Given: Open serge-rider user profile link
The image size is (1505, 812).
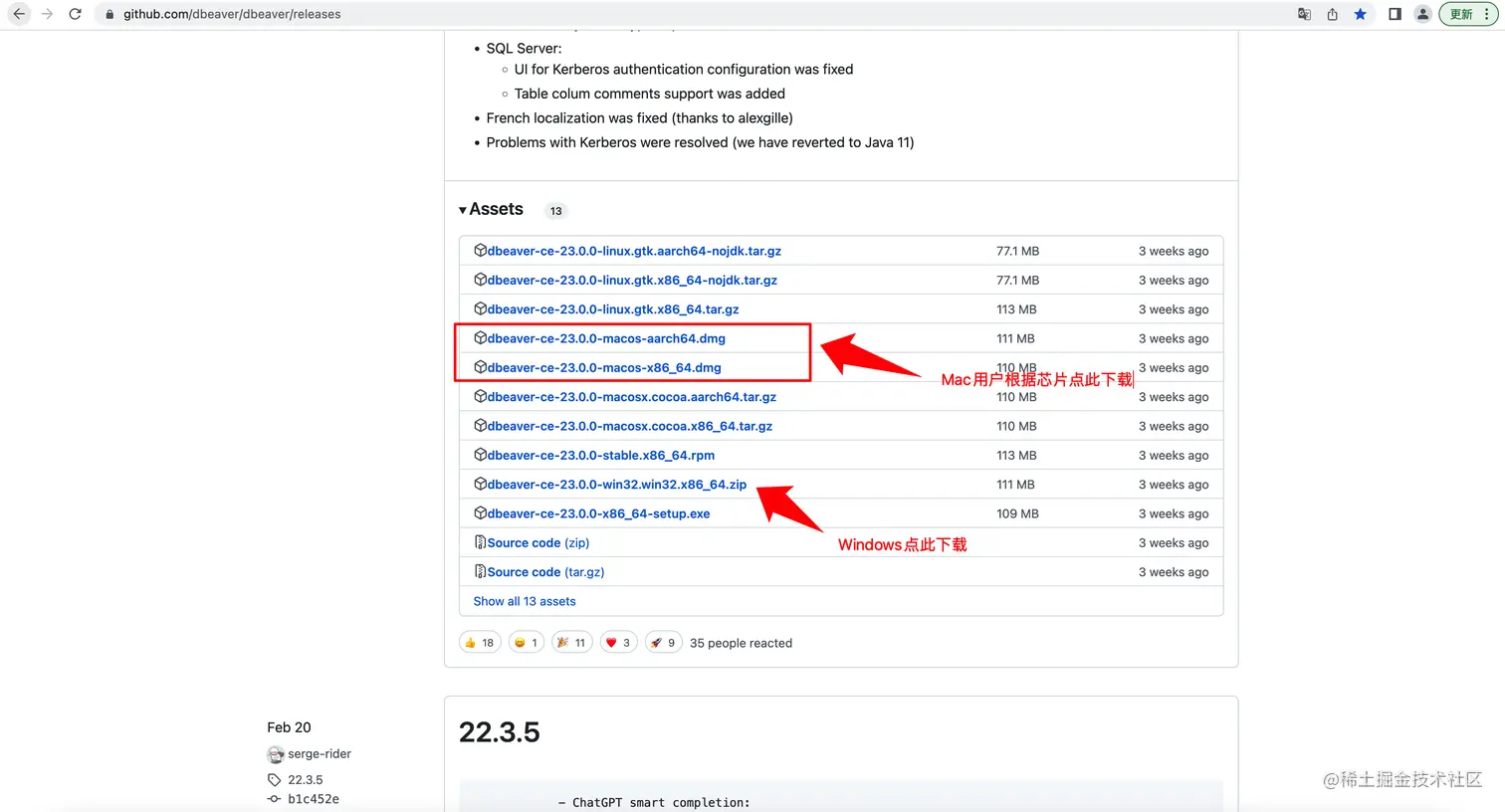Looking at the screenshot, I should tap(320, 754).
